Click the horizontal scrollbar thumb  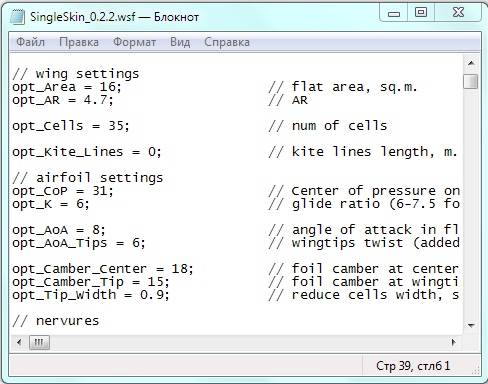click(x=39, y=342)
